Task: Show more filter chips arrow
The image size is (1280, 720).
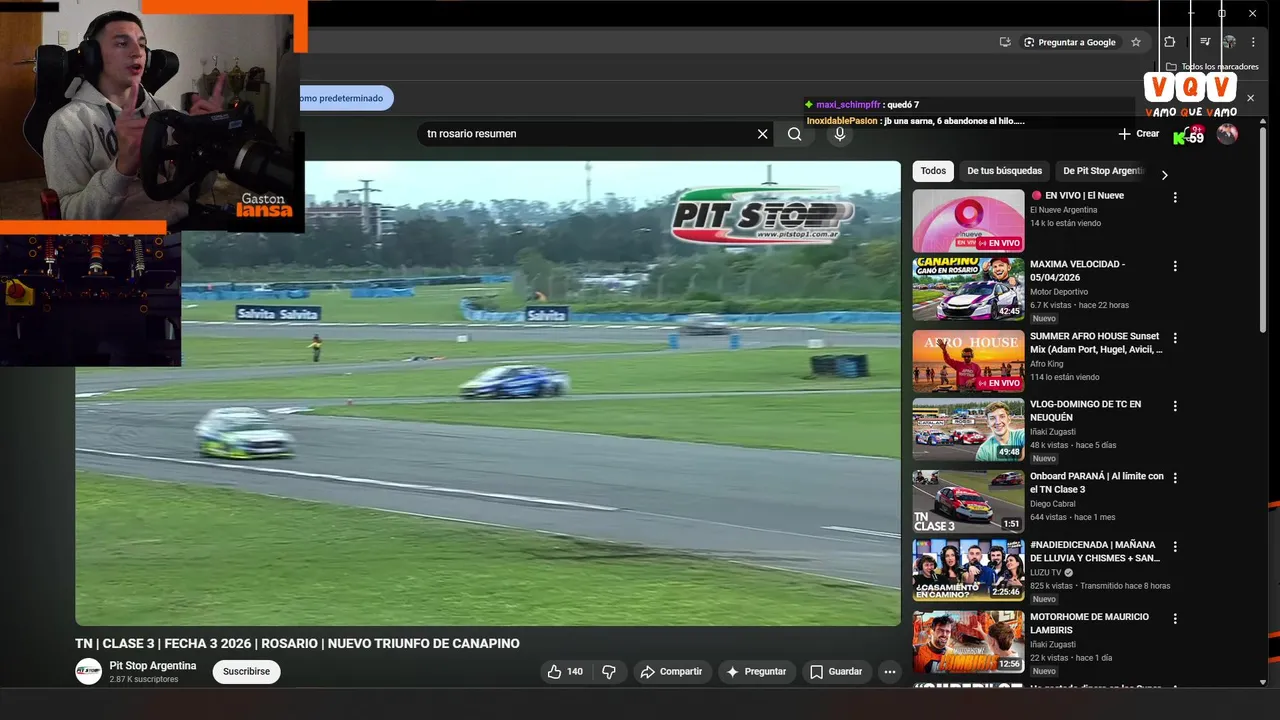Action: click(1164, 174)
